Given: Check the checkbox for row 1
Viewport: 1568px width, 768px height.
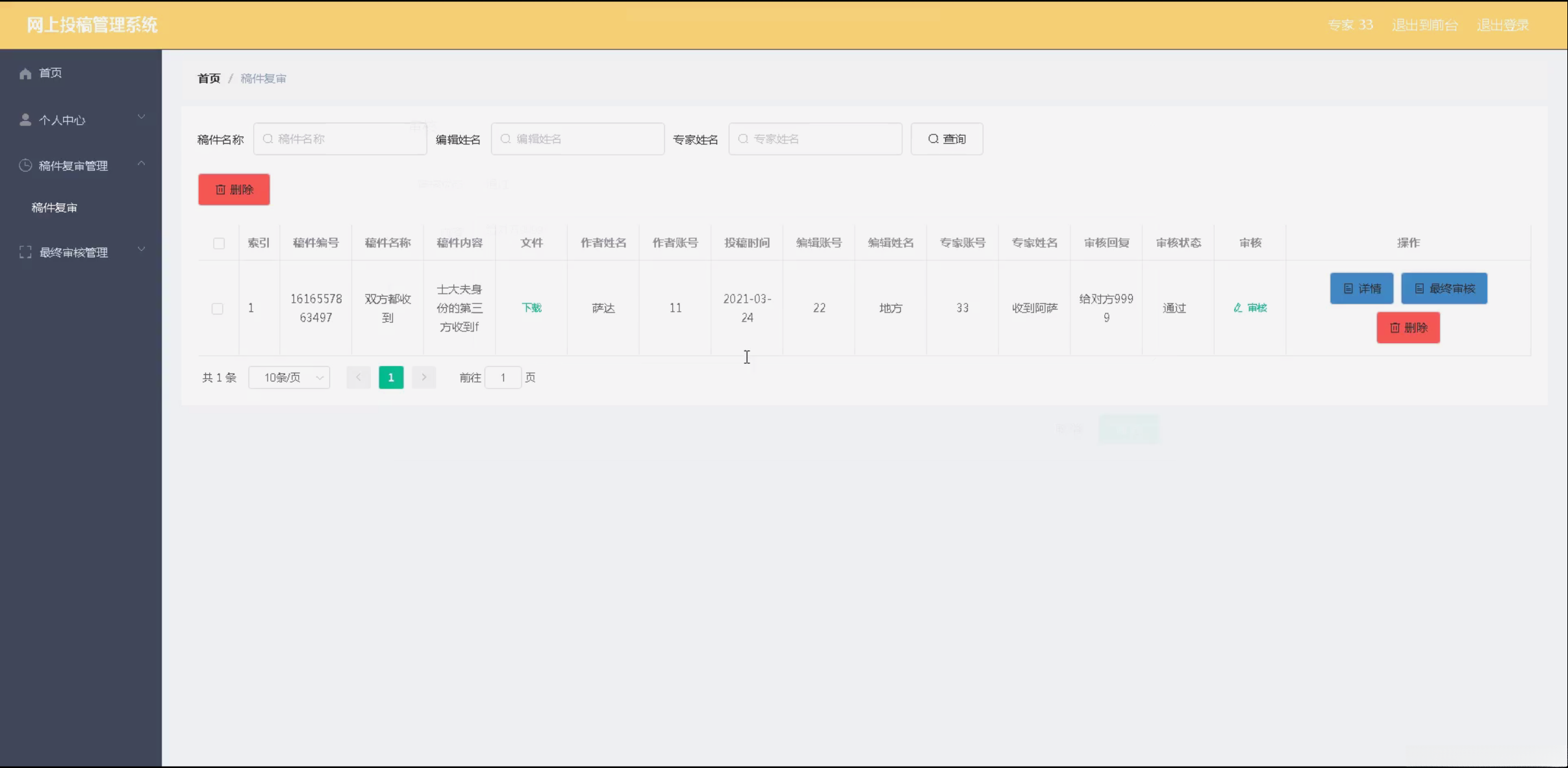Looking at the screenshot, I should pos(218,309).
